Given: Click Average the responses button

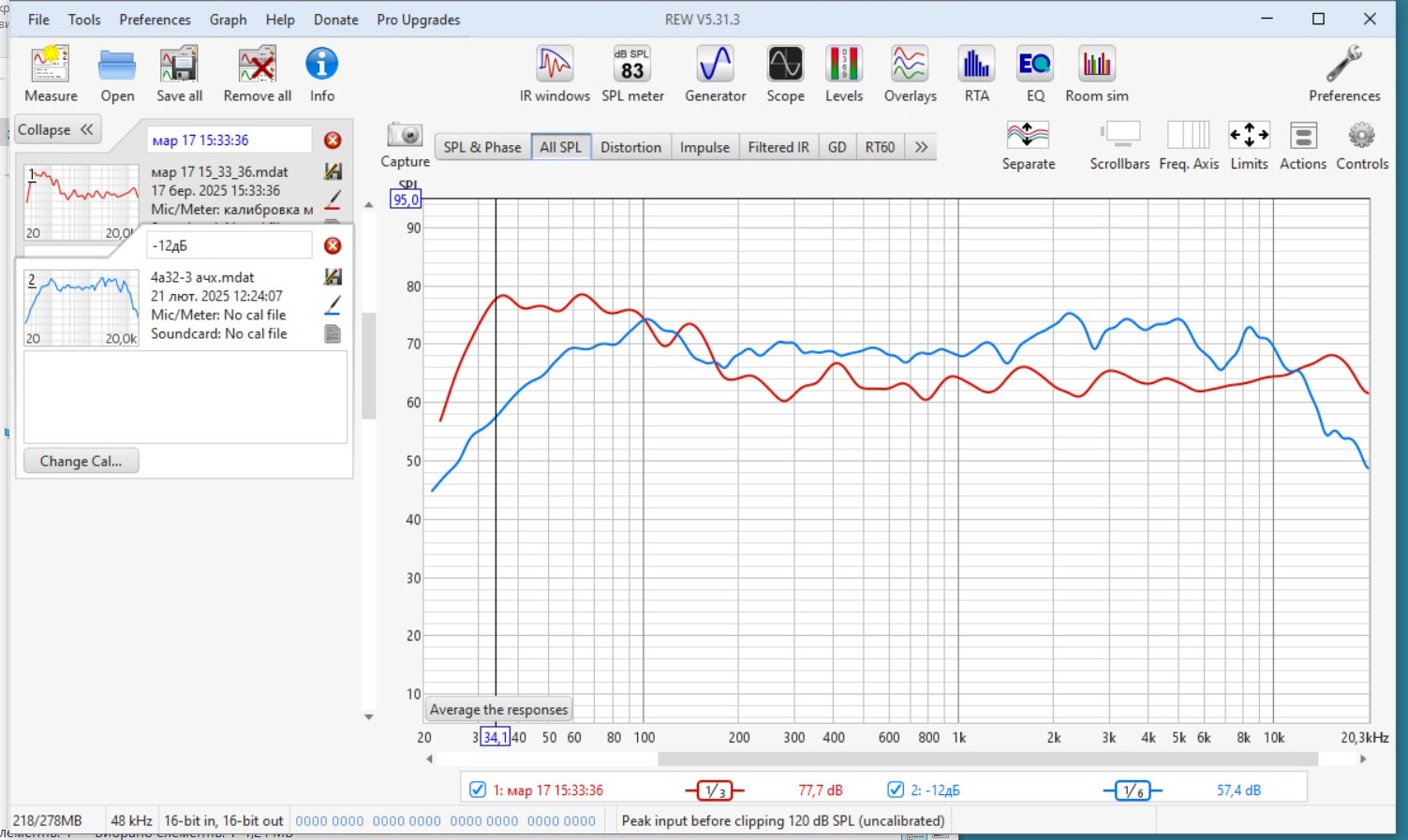Looking at the screenshot, I should pos(498,710).
